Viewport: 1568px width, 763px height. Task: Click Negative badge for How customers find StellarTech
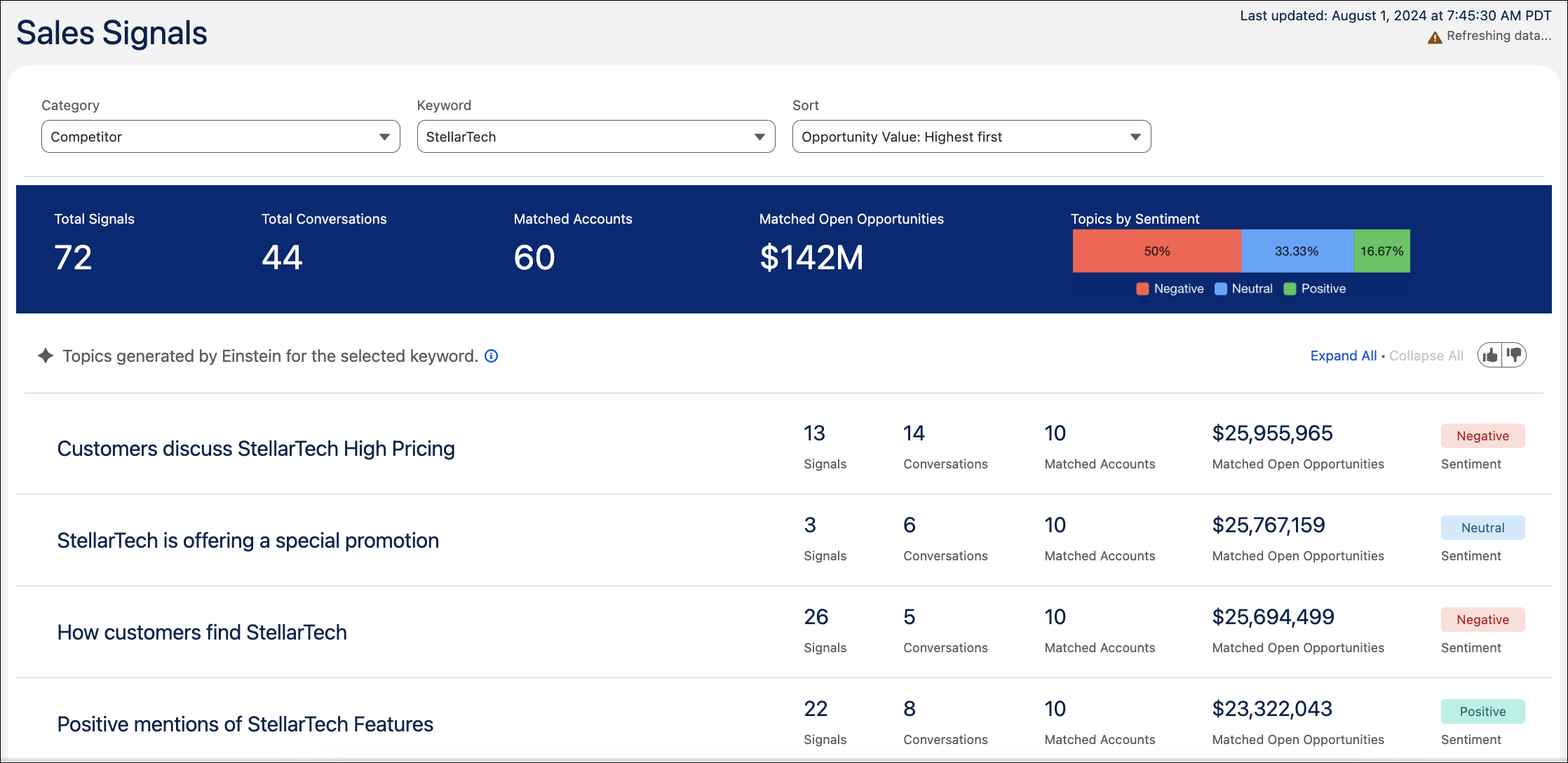pos(1483,620)
